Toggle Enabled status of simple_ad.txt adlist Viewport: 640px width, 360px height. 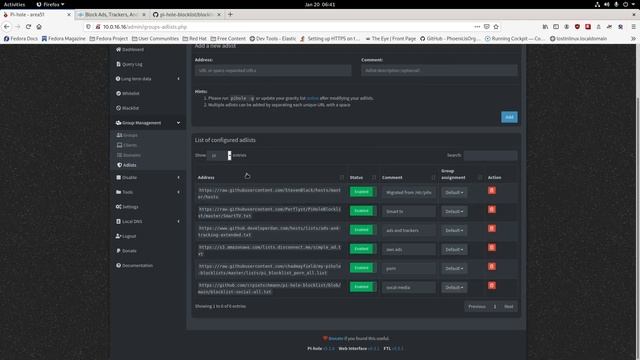tap(363, 249)
